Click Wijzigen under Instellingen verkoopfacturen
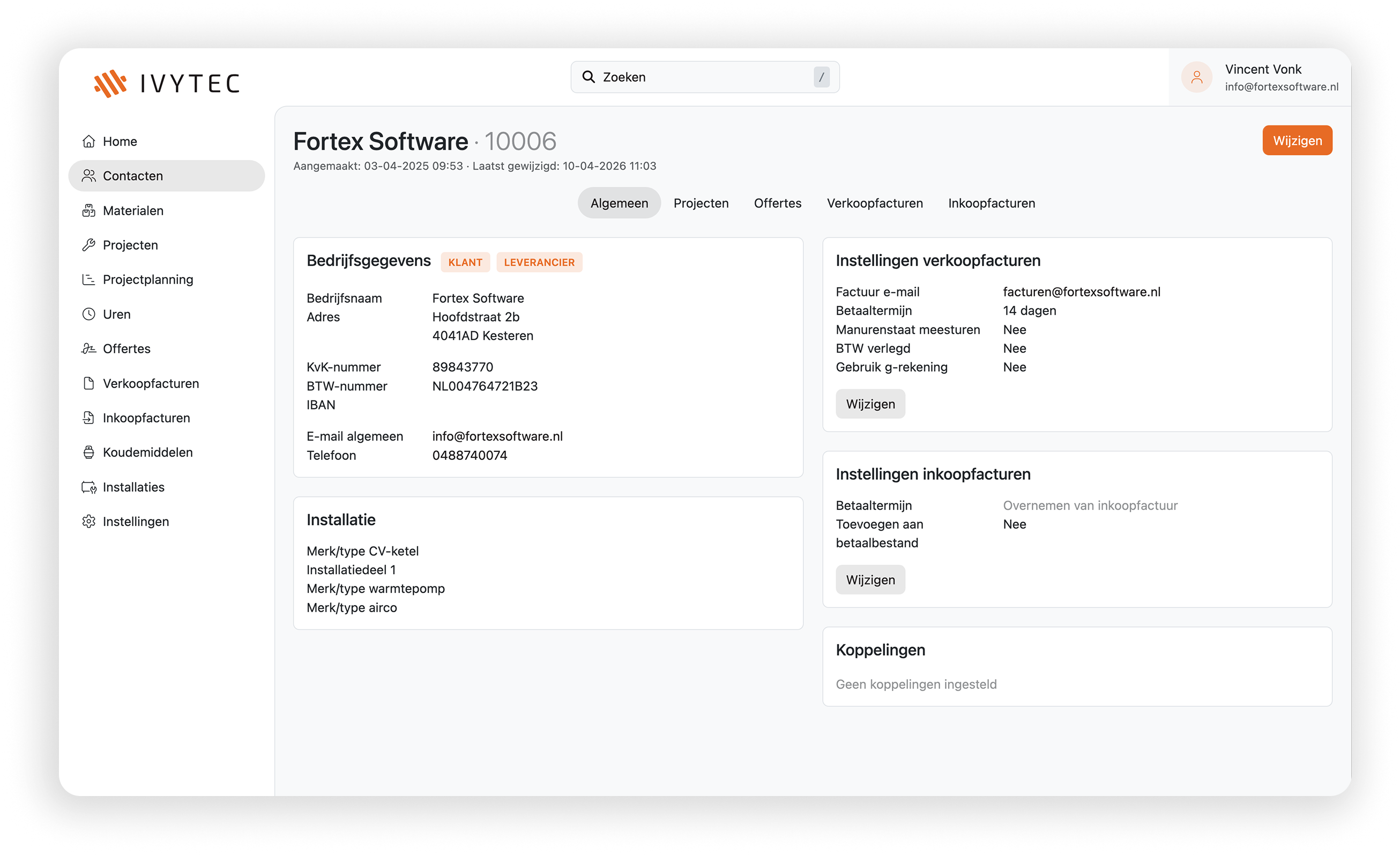1400x855 pixels. pos(870,404)
